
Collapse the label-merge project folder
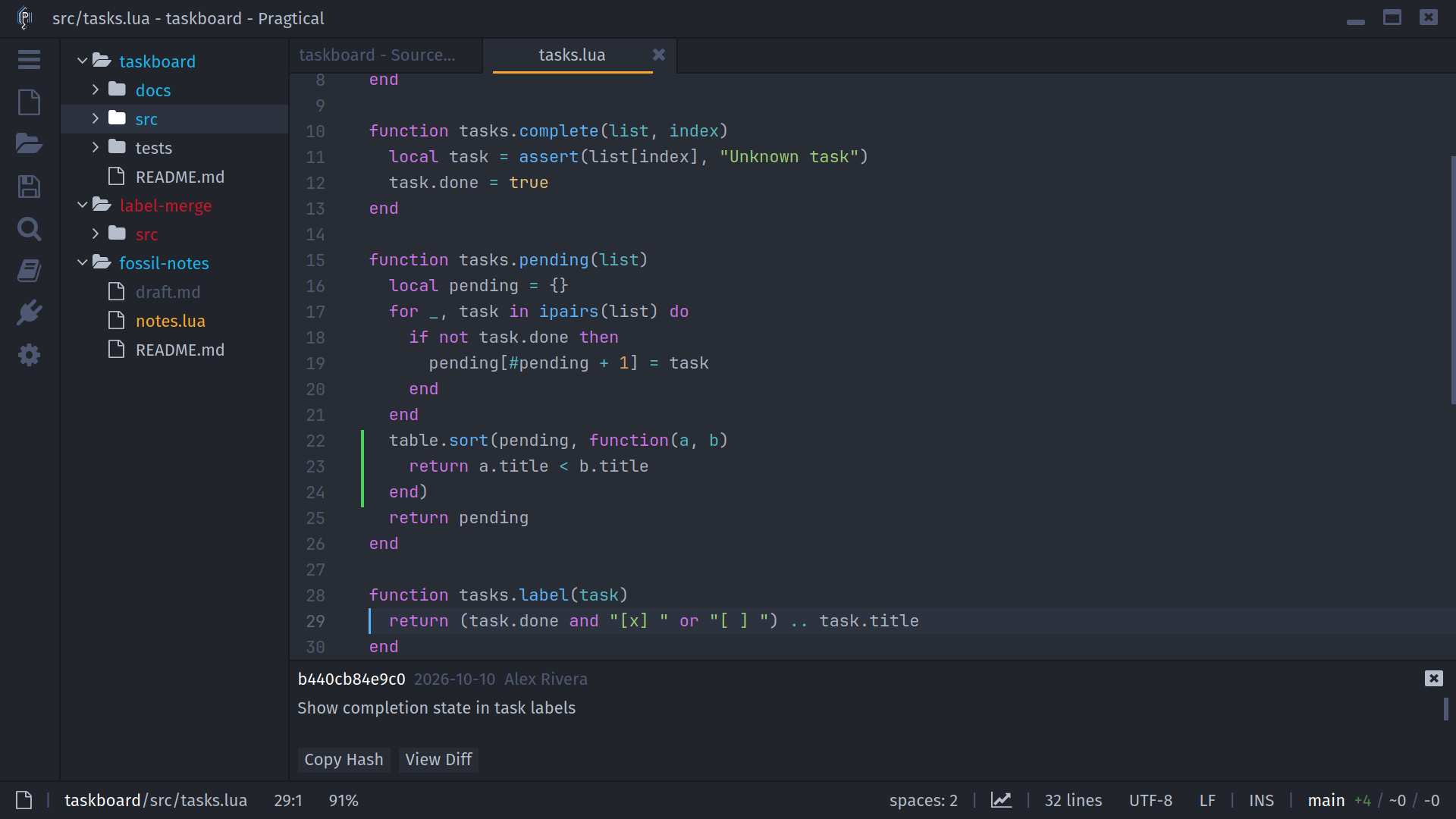tap(82, 205)
